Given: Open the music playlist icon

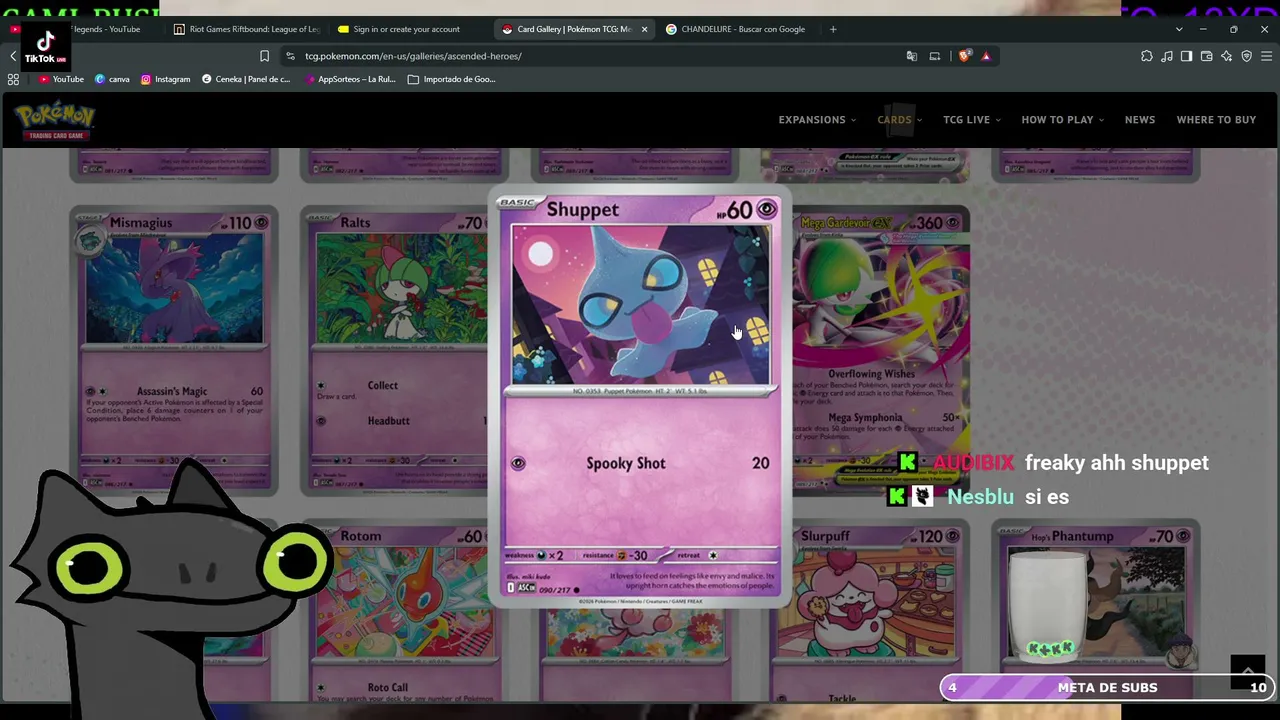Looking at the screenshot, I should pyautogui.click(x=1167, y=56).
